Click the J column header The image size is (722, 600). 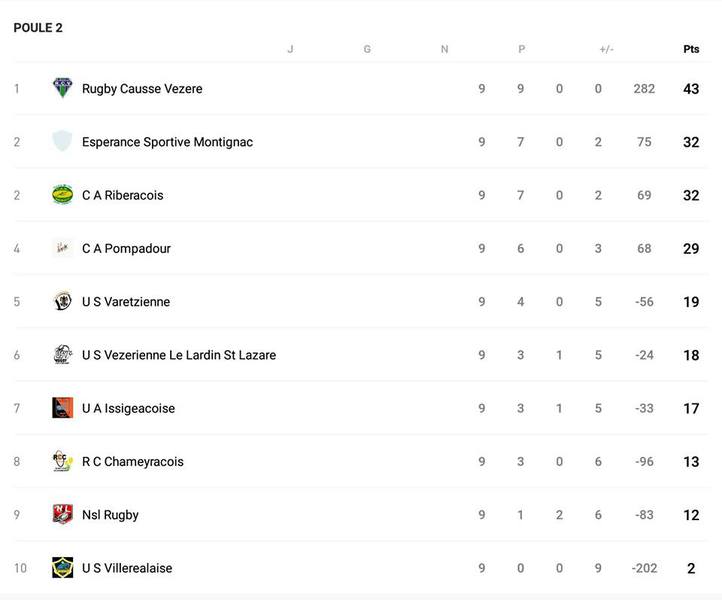(290, 49)
